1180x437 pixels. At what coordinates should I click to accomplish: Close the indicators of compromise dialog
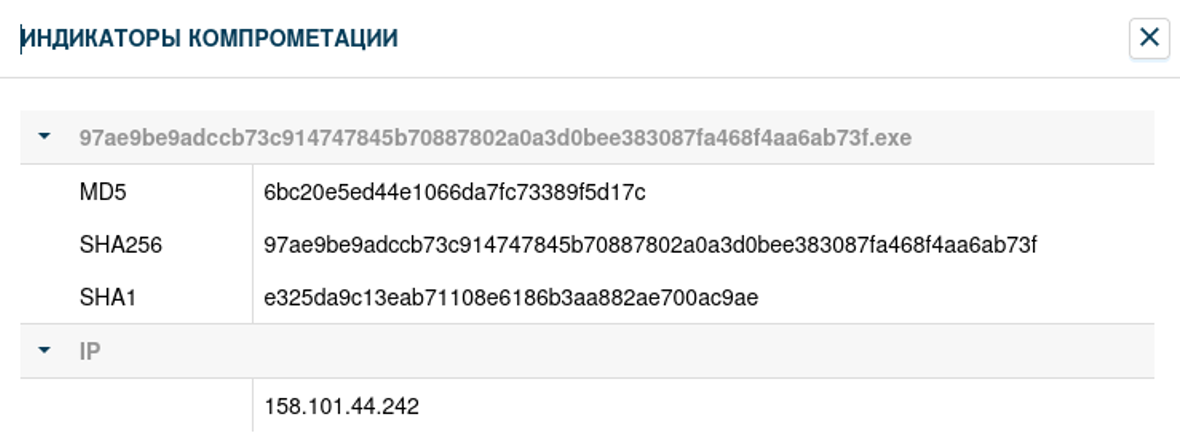tap(1149, 39)
